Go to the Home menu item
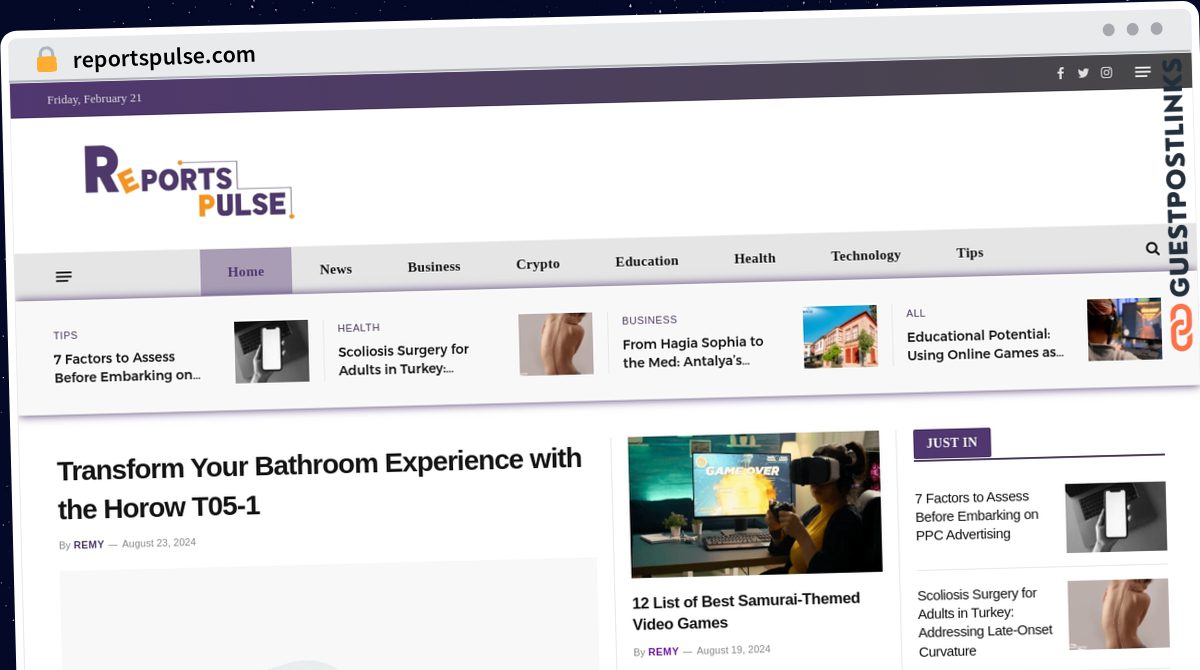Viewport: 1200px width, 670px height. click(x=246, y=271)
